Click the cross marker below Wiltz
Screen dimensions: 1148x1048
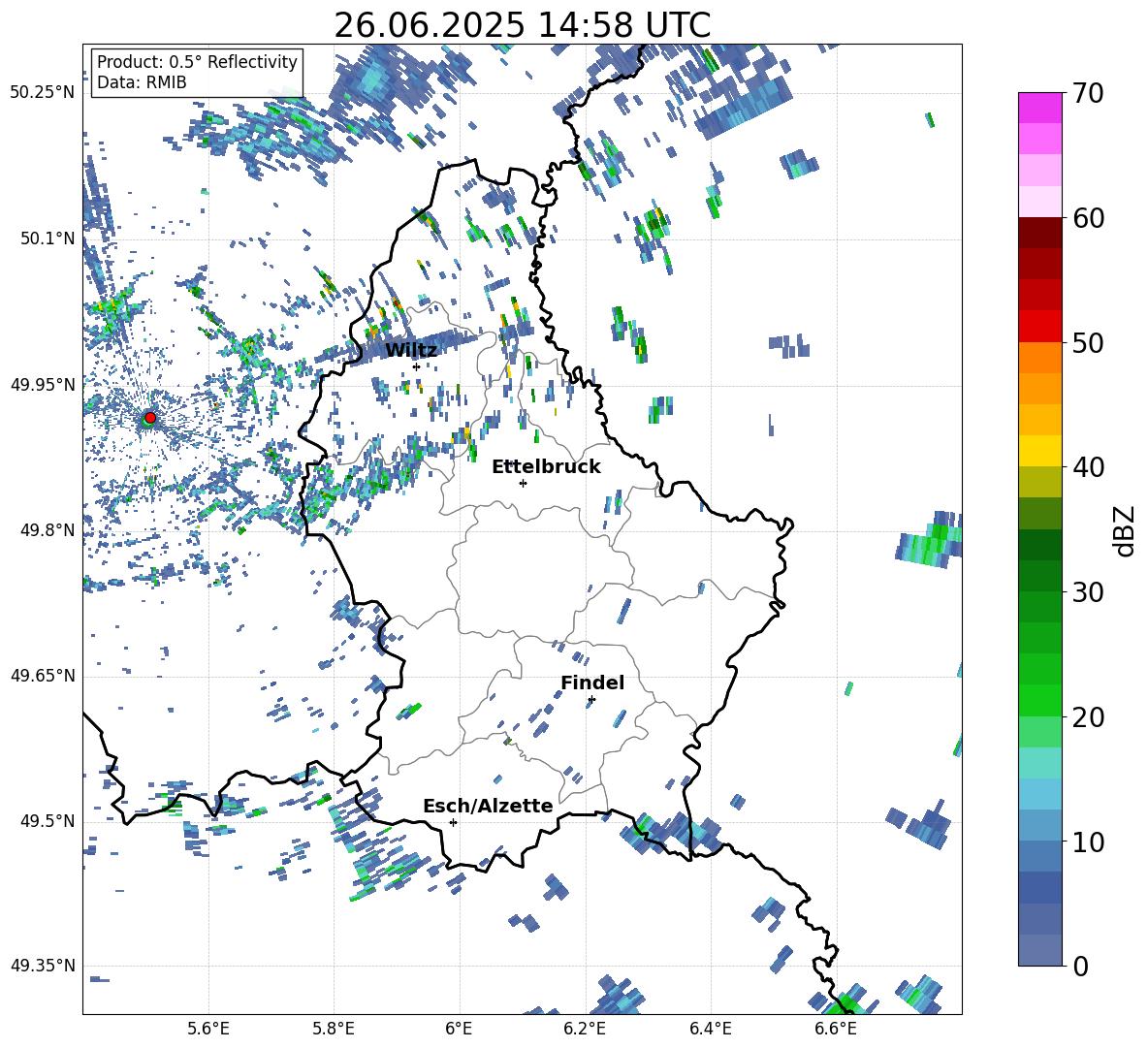(416, 366)
